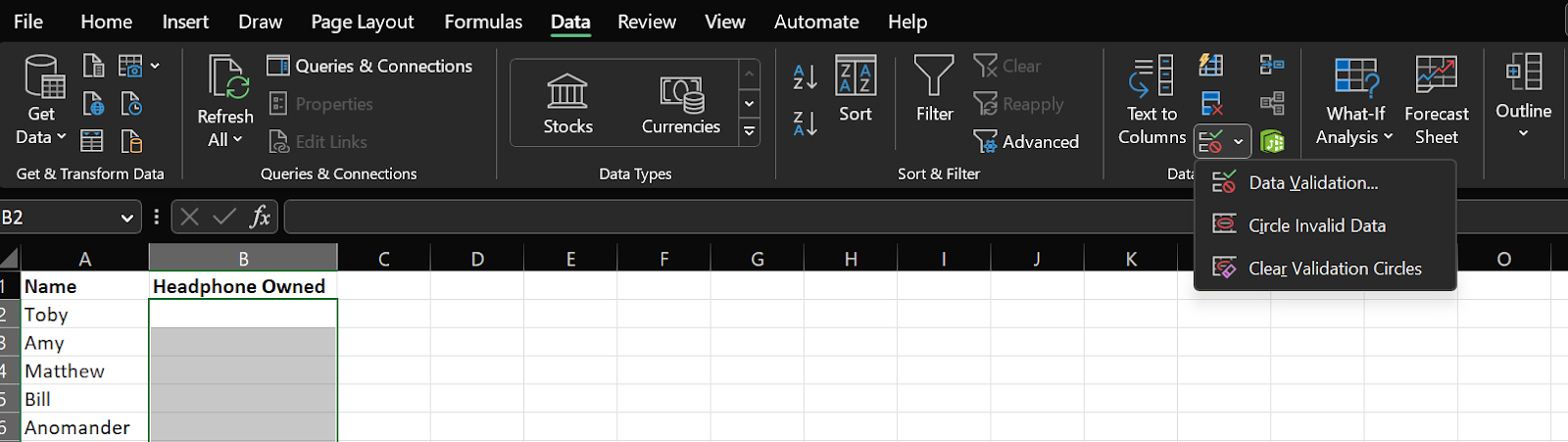Screen dimensions: 1568x442
Task: Open Forecast Sheet tool
Action: [1436, 101]
